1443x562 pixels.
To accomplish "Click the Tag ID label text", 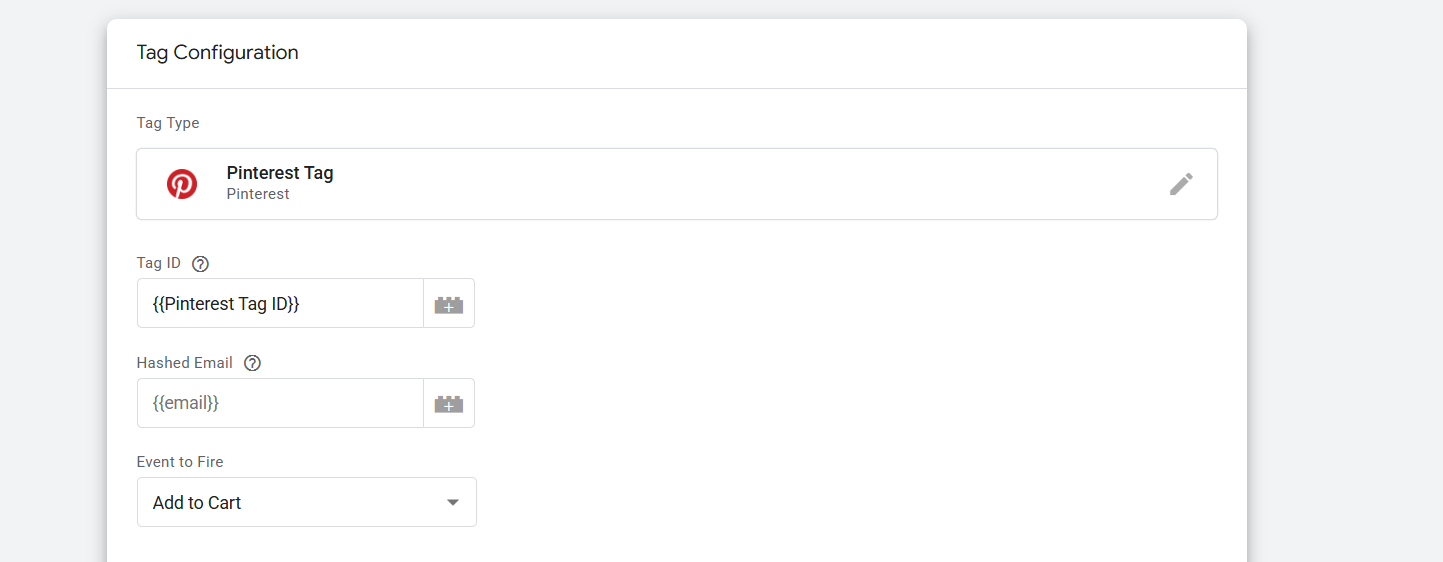I will [x=159, y=263].
